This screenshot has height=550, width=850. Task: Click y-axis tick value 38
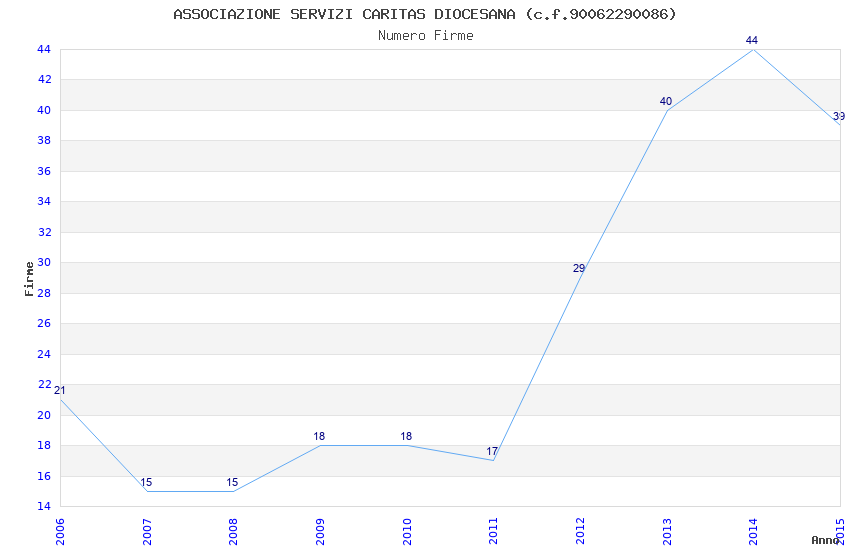coord(44,140)
